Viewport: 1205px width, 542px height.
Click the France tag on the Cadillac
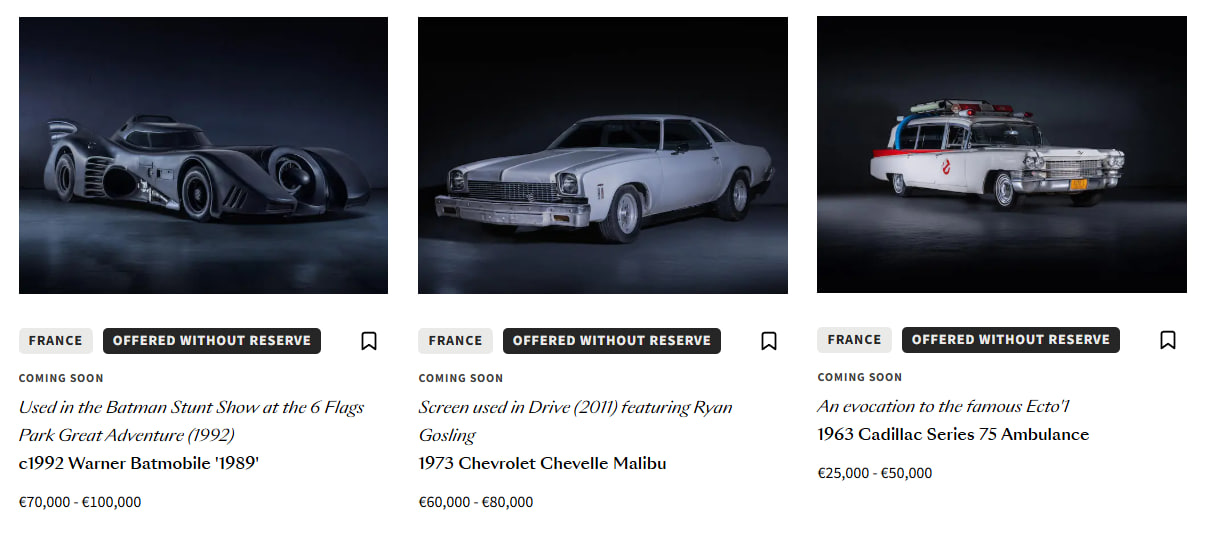click(854, 340)
